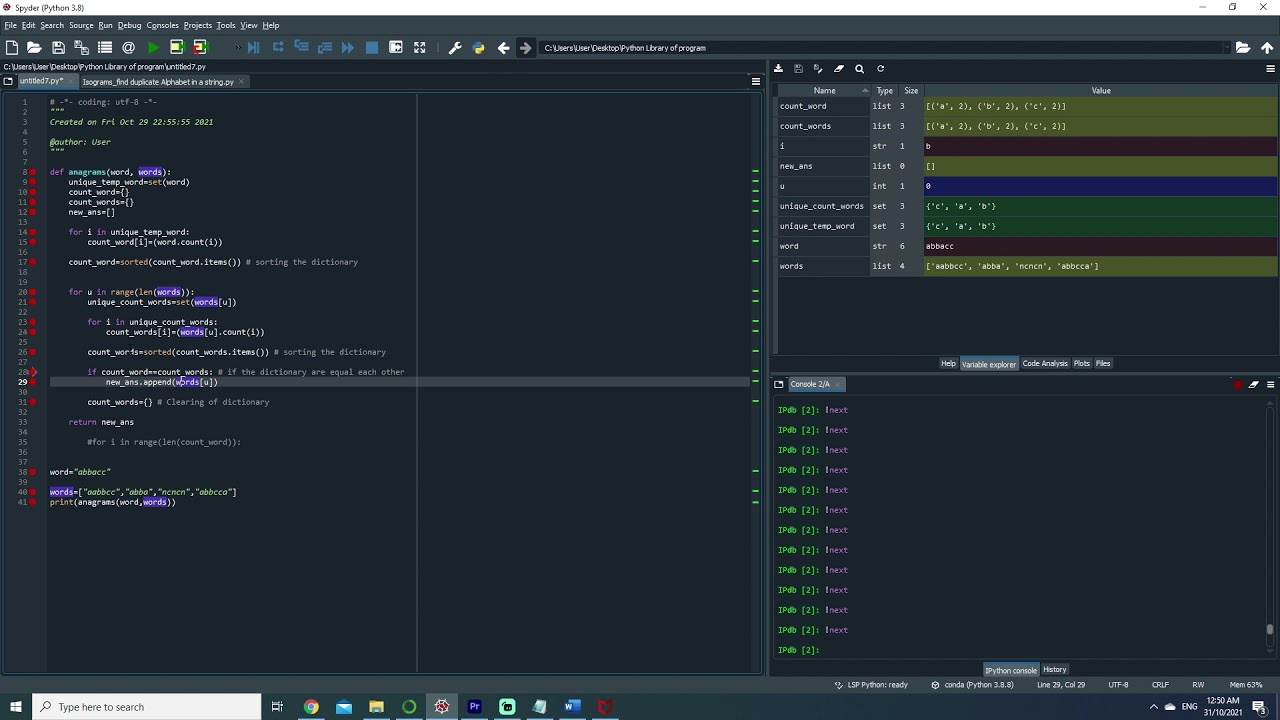Switch to Code Analysis tab
Viewport: 1280px width, 720px height.
point(1045,364)
